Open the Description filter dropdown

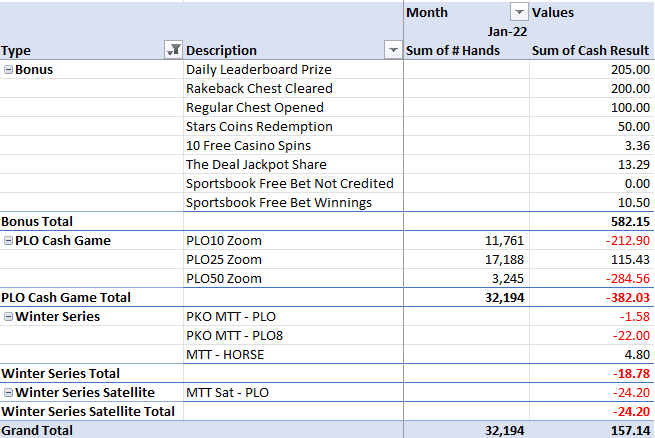click(393, 50)
